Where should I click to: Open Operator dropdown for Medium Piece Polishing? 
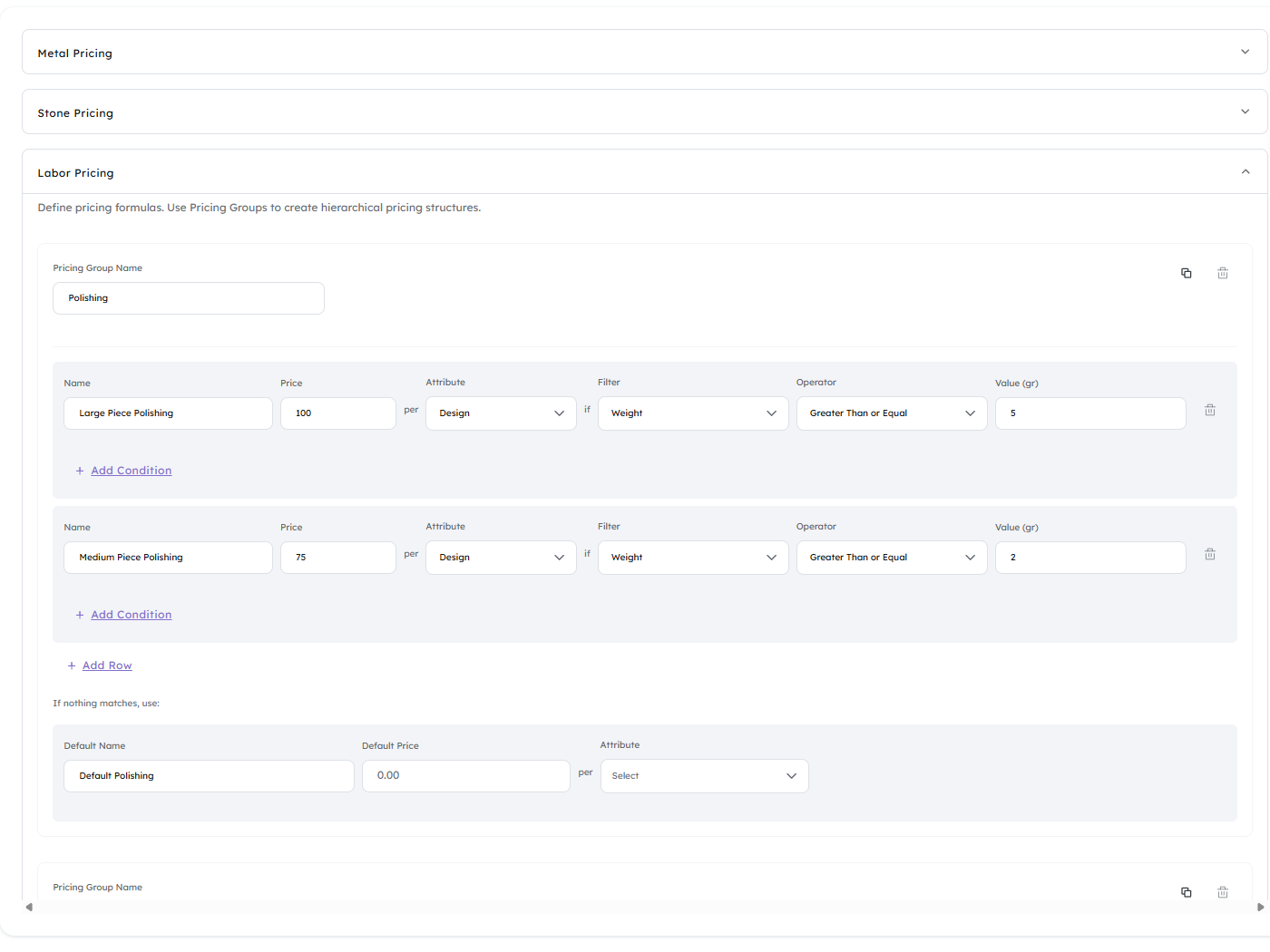[892, 558]
